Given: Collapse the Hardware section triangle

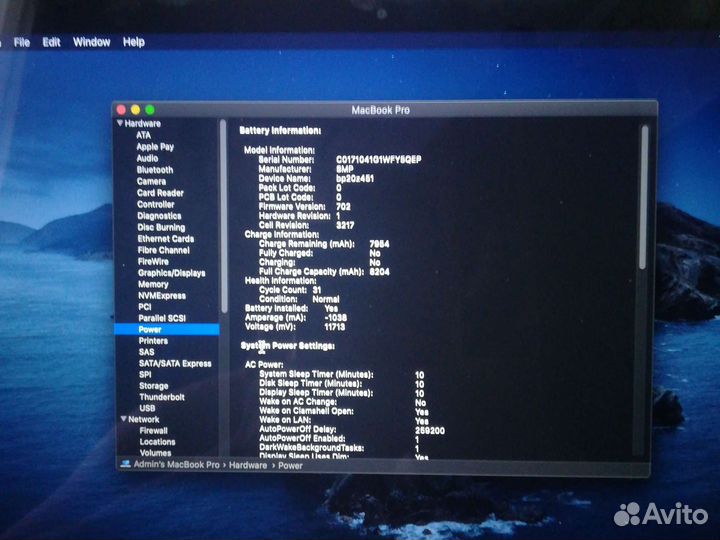Looking at the screenshot, I should (120, 123).
